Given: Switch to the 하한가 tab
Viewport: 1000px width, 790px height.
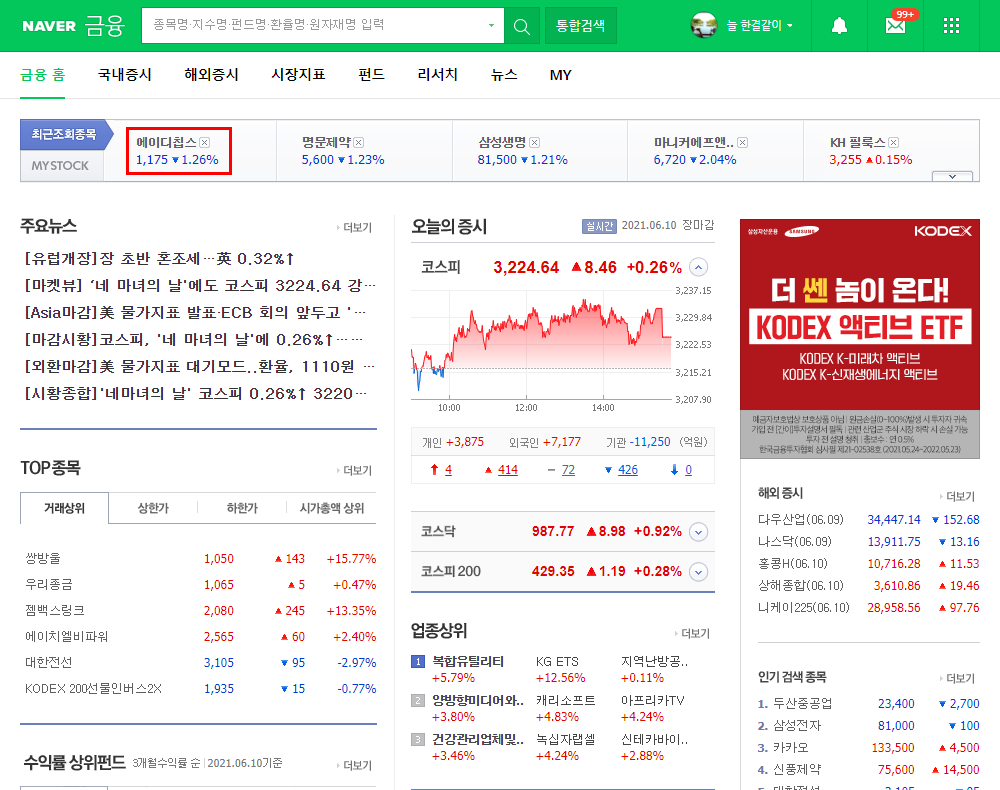Looking at the screenshot, I should point(242,508).
